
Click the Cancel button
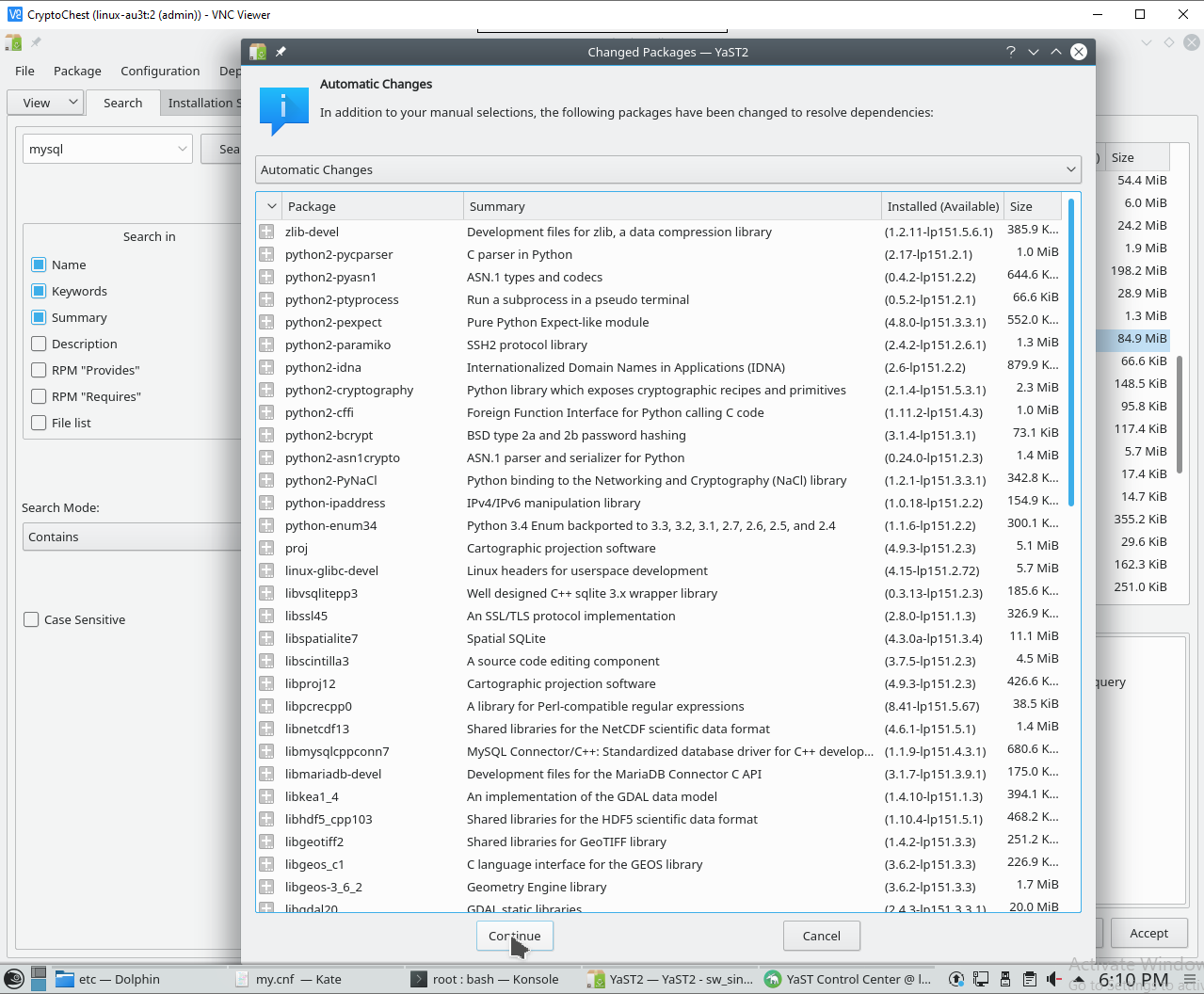821,936
